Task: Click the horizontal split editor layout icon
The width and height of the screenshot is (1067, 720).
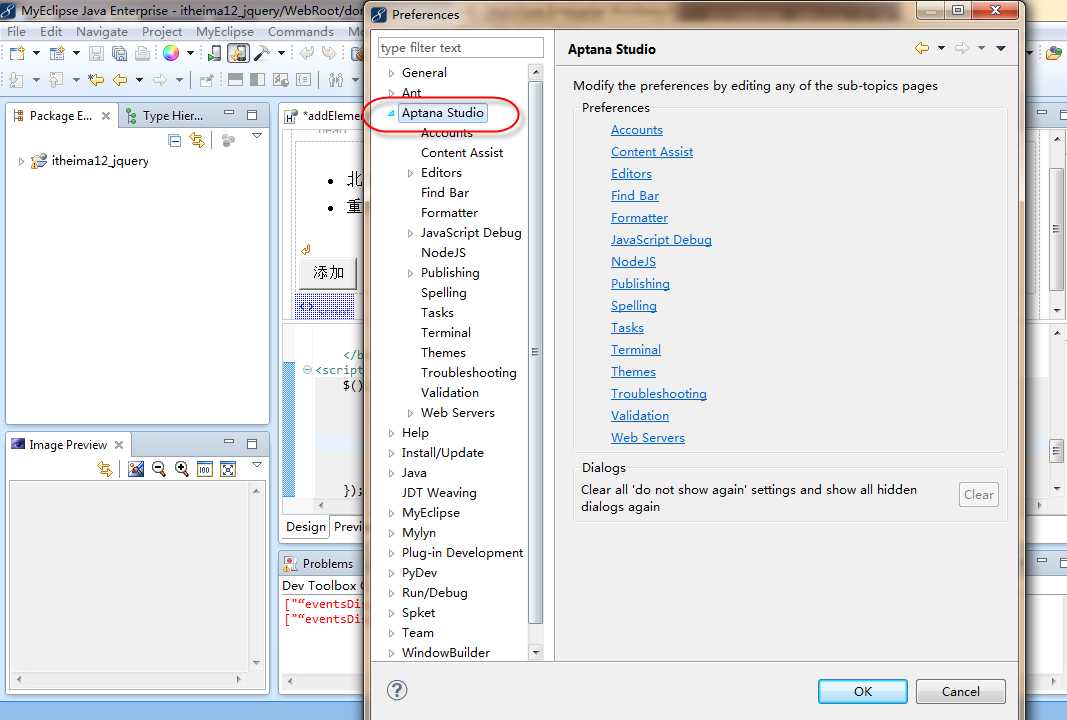Action: click(x=235, y=80)
